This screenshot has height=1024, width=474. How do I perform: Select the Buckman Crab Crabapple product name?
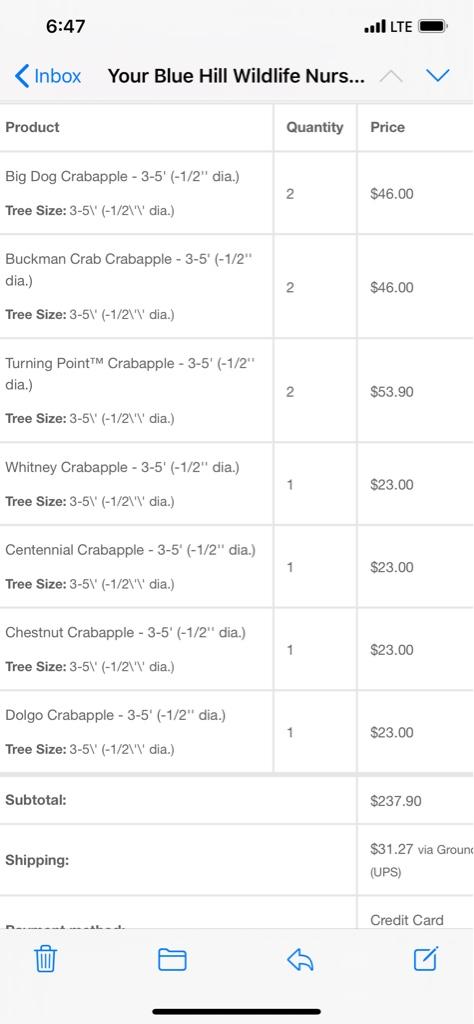pyautogui.click(x=129, y=270)
